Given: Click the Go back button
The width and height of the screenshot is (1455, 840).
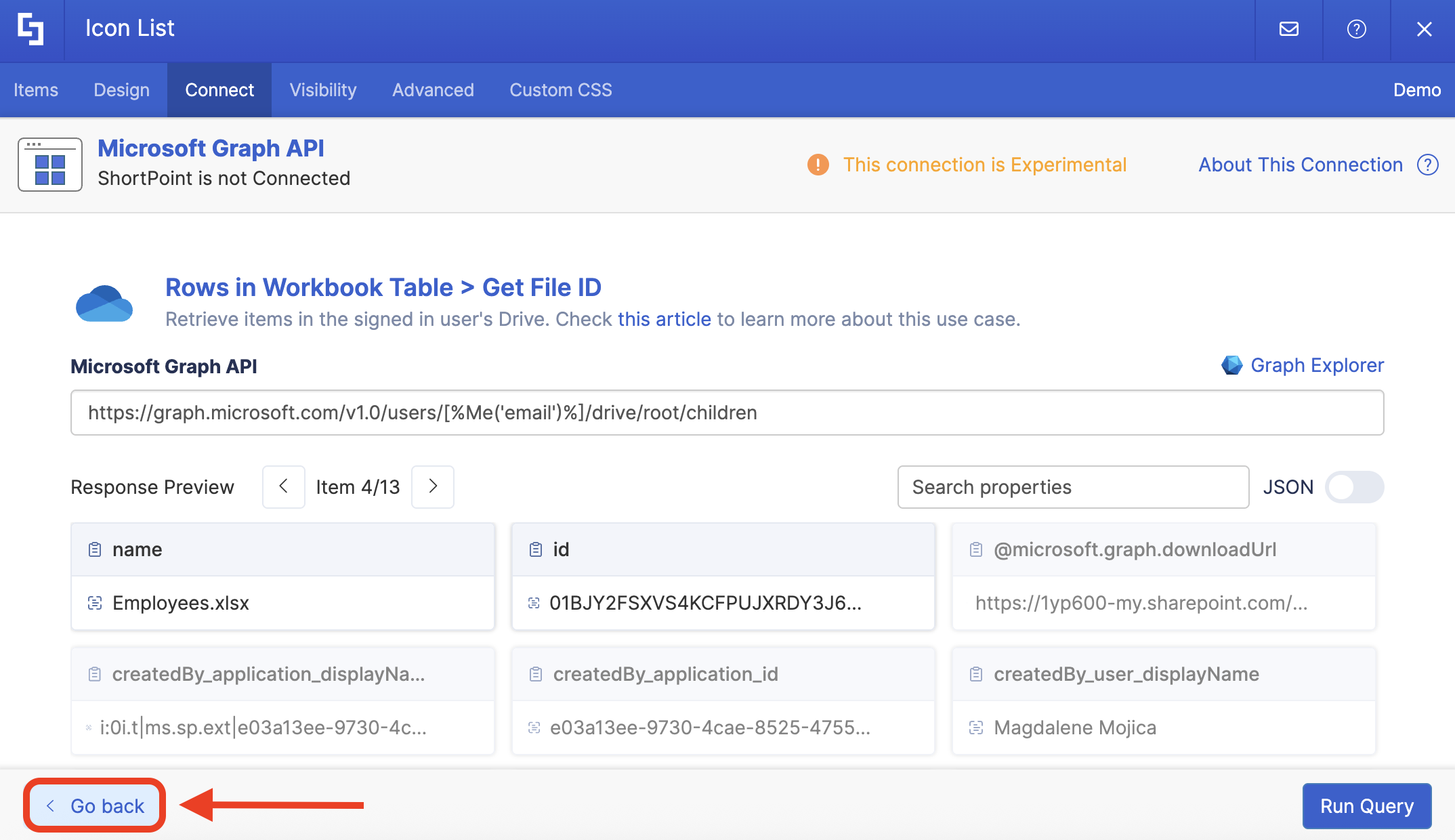Looking at the screenshot, I should [95, 805].
